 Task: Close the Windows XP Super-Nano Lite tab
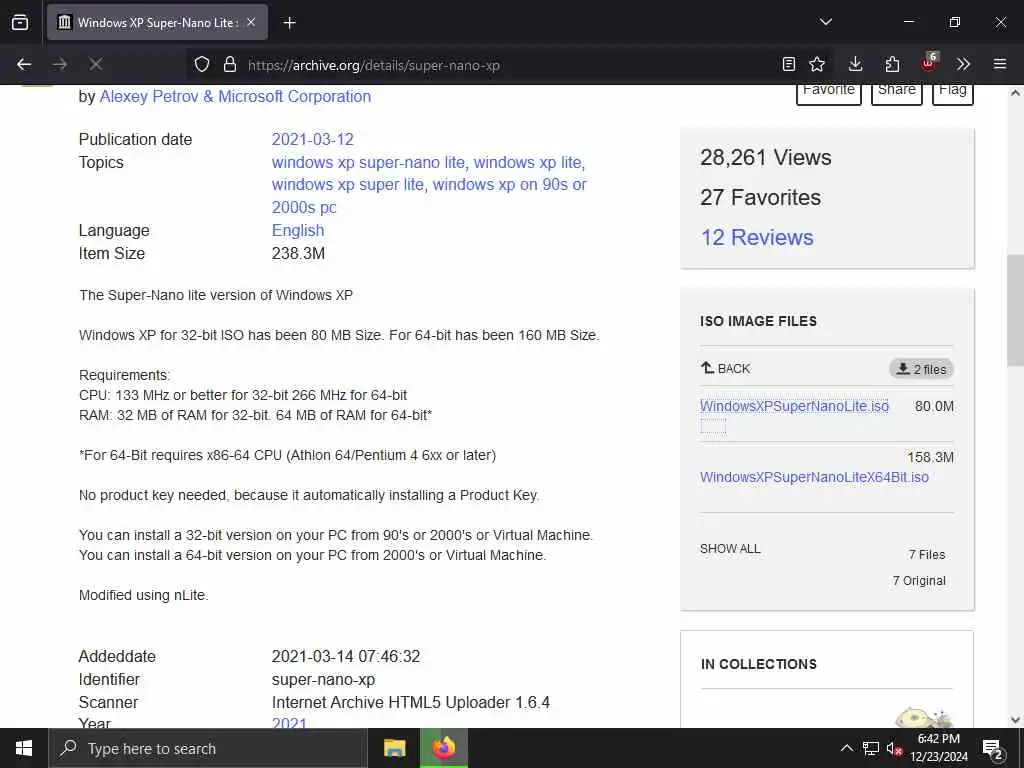coord(251,22)
